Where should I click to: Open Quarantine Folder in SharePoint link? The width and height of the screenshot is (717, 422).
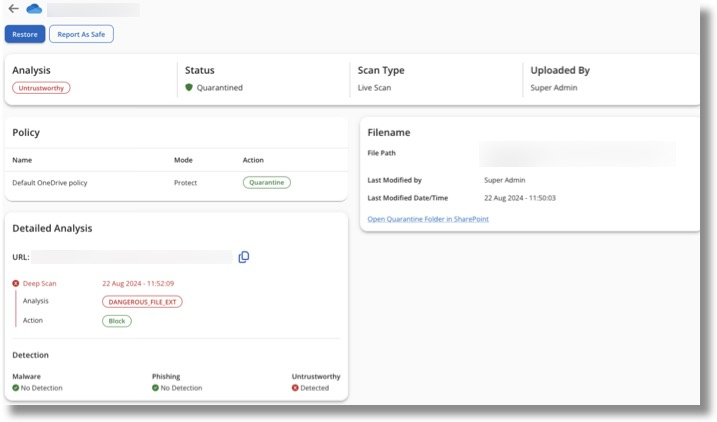point(428,219)
